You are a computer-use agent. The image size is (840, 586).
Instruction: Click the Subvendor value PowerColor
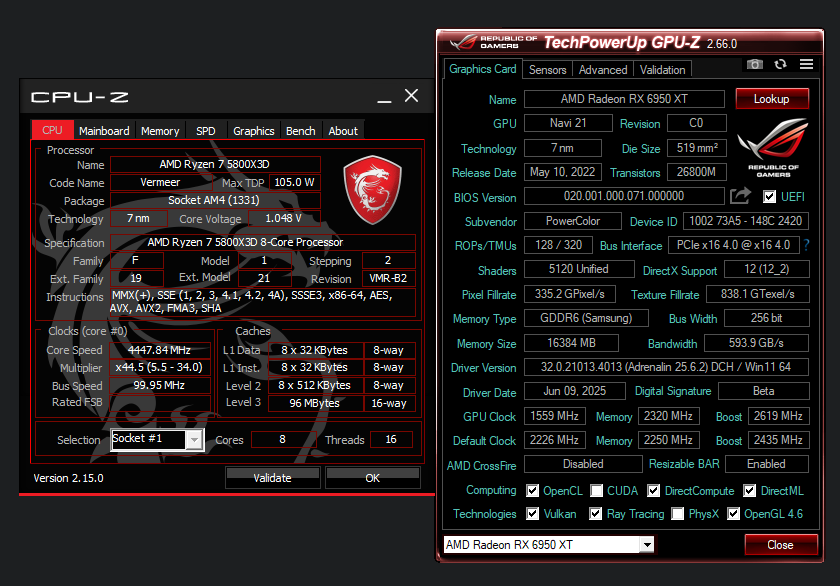click(x=573, y=221)
